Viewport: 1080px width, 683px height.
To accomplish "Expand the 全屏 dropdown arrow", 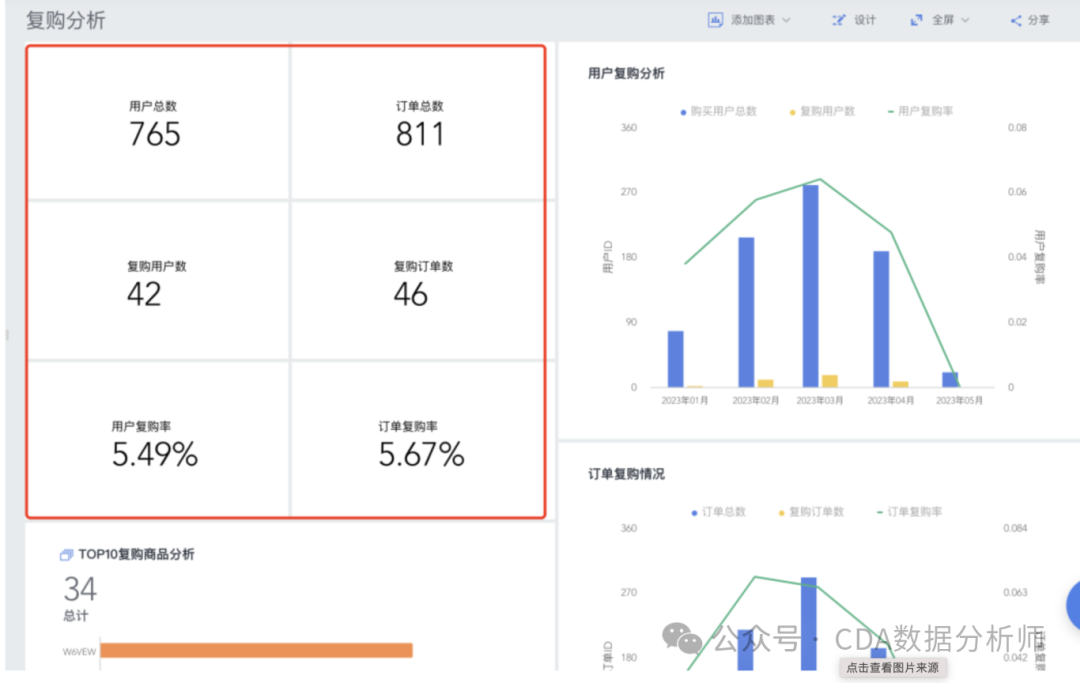I will tap(965, 20).
